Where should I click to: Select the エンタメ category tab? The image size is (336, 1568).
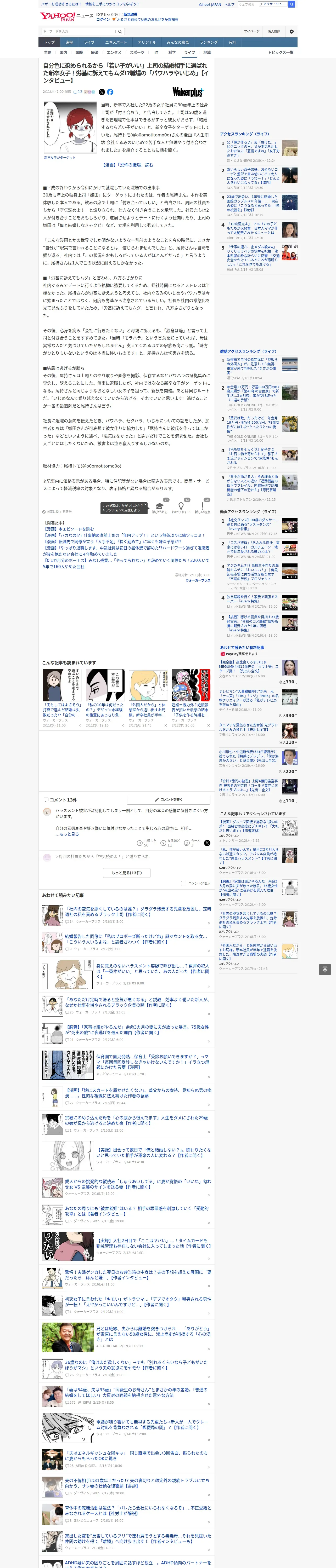[x=114, y=52]
